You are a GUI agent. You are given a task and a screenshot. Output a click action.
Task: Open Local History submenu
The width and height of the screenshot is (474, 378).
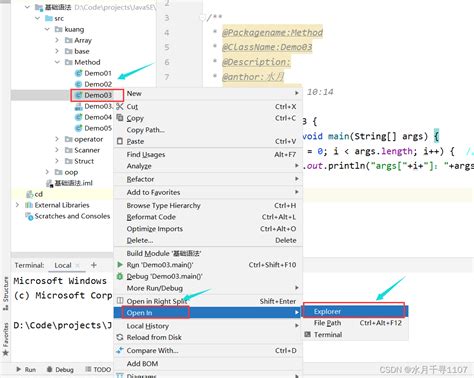(208, 326)
